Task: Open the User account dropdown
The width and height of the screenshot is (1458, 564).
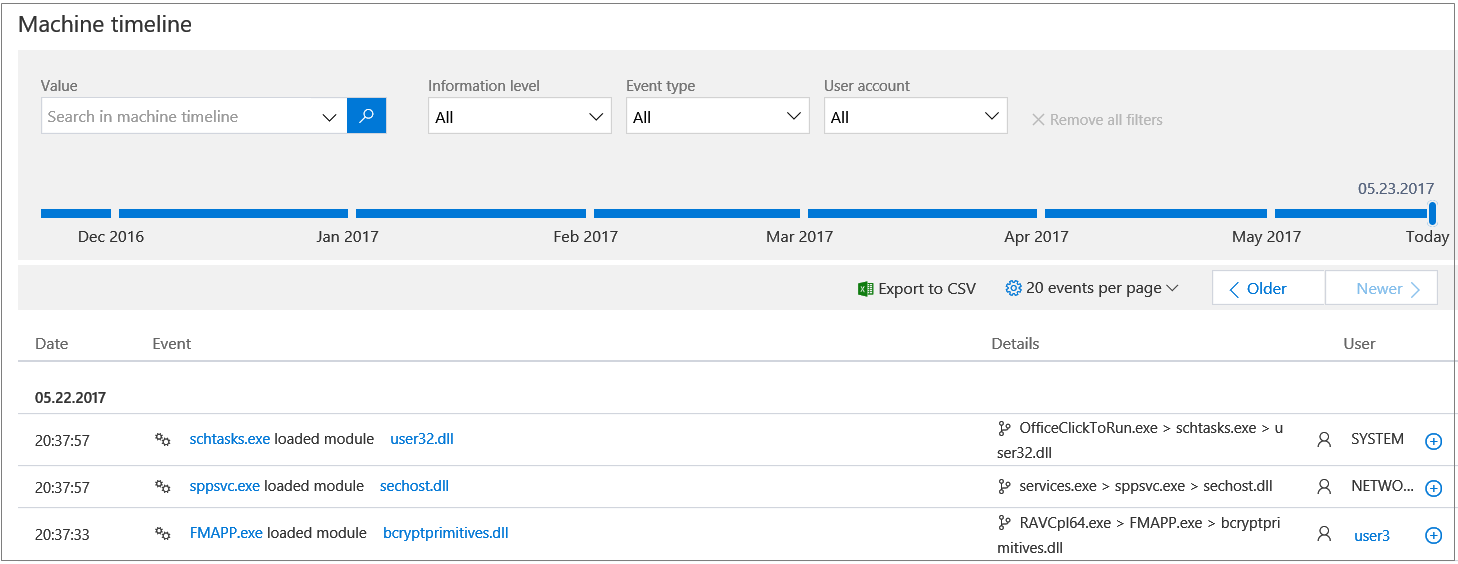Action: pyautogui.click(x=915, y=117)
